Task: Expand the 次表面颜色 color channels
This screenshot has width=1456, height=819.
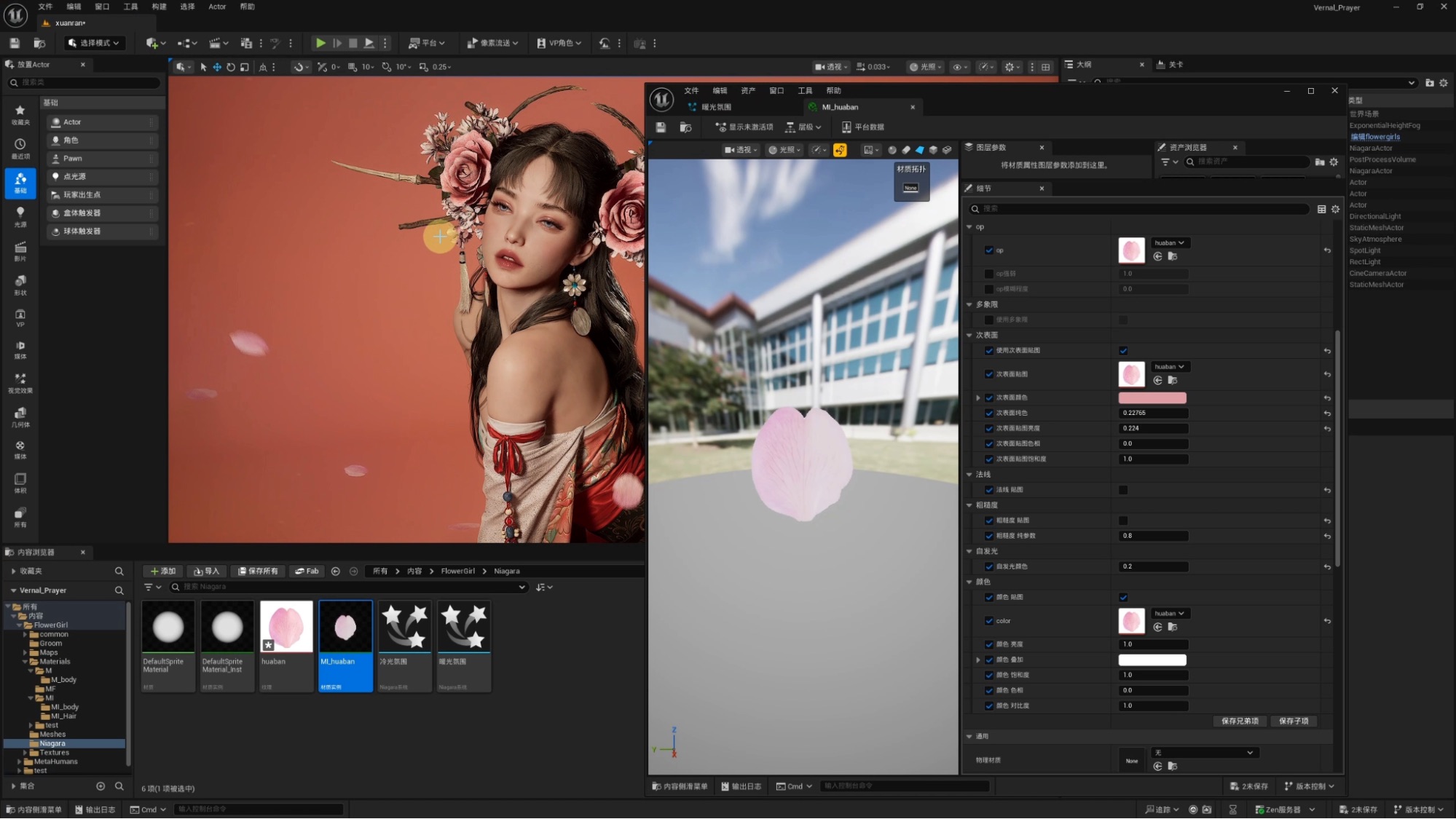Action: pos(978,398)
